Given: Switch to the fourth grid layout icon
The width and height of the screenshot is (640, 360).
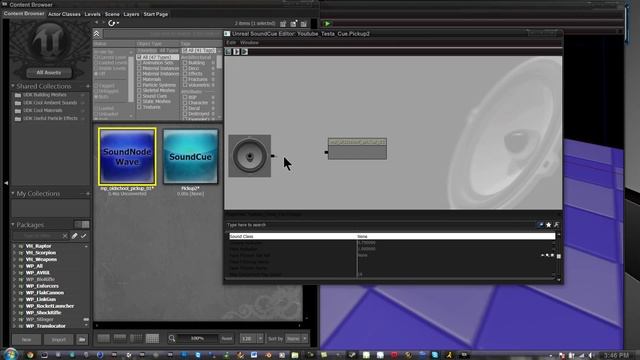Looking at the screenshot, I should point(152,338).
